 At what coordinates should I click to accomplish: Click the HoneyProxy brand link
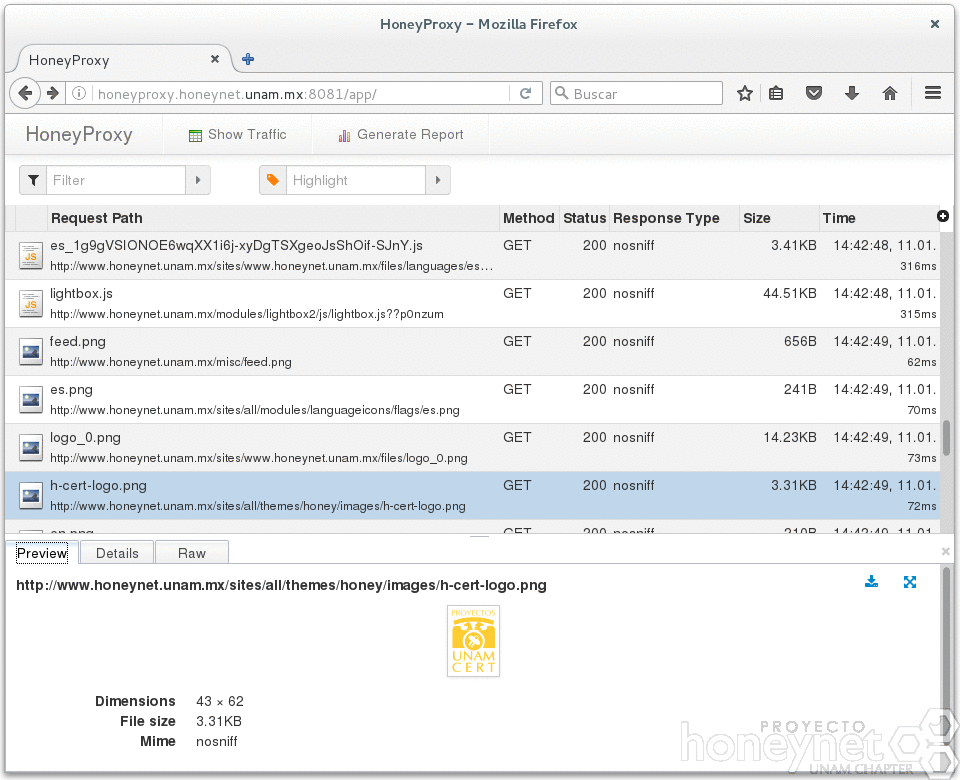tap(79, 135)
